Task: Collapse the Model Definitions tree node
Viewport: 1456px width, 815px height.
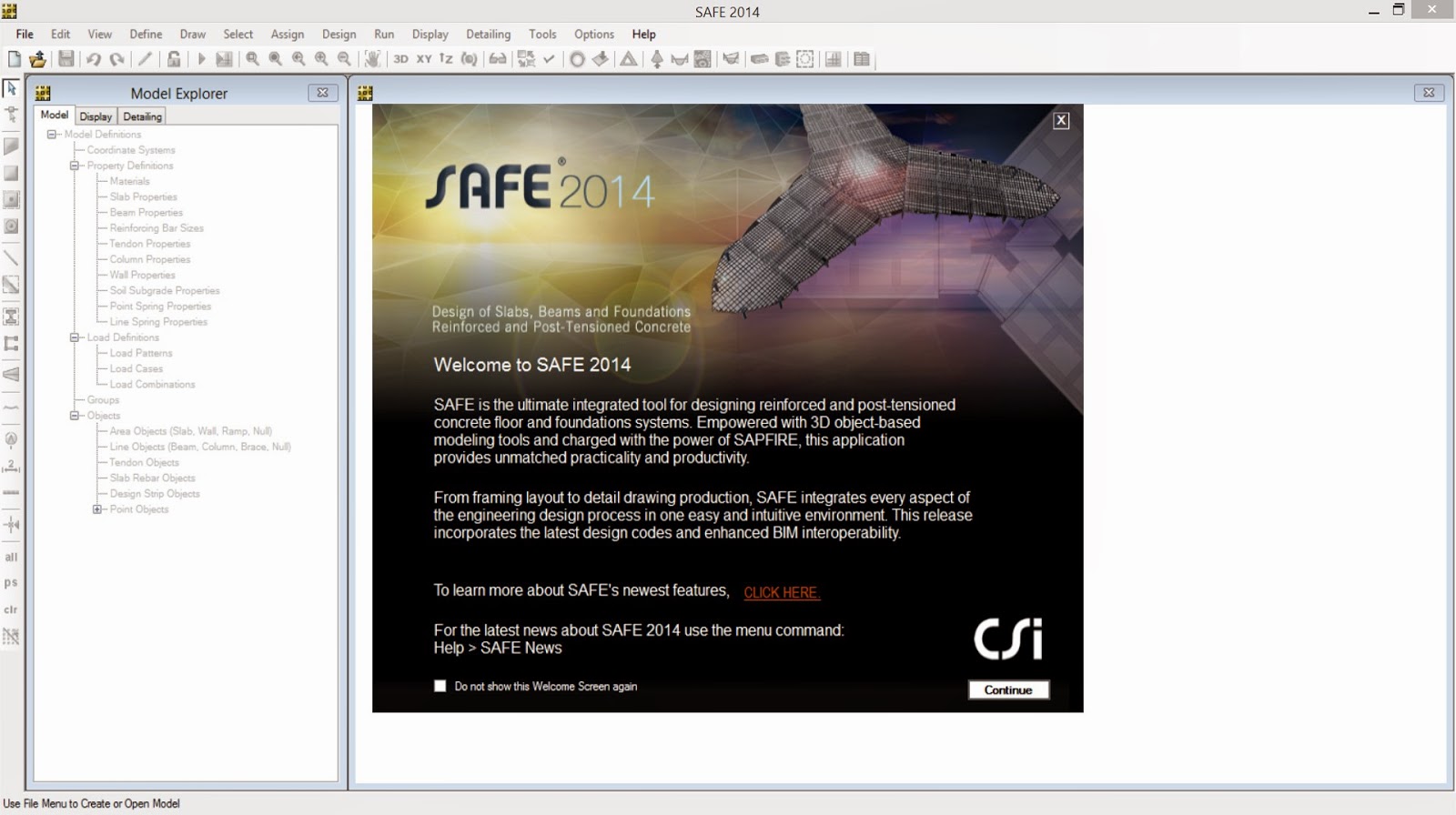Action: [x=52, y=134]
